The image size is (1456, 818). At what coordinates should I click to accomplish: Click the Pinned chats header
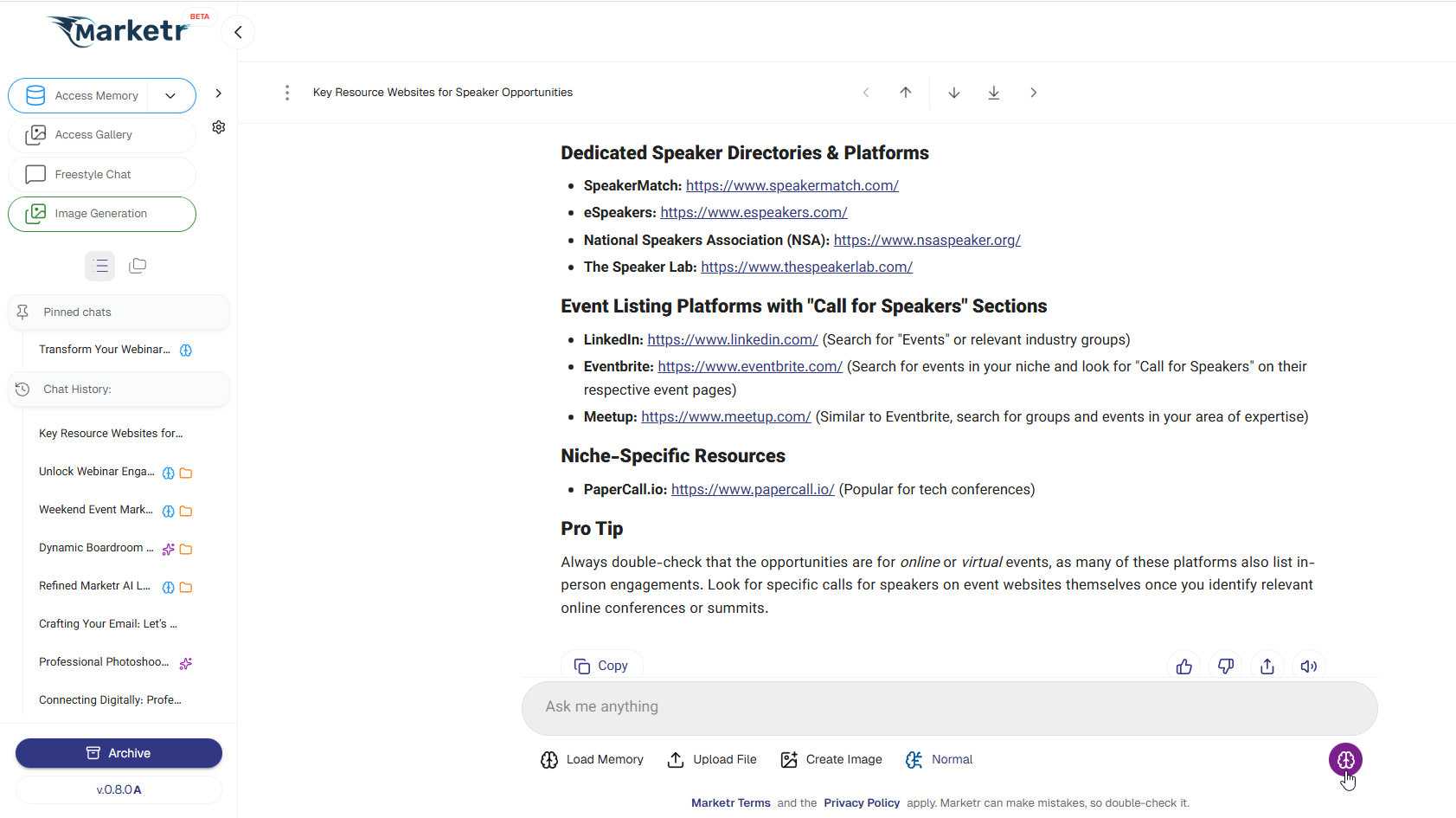pos(119,312)
